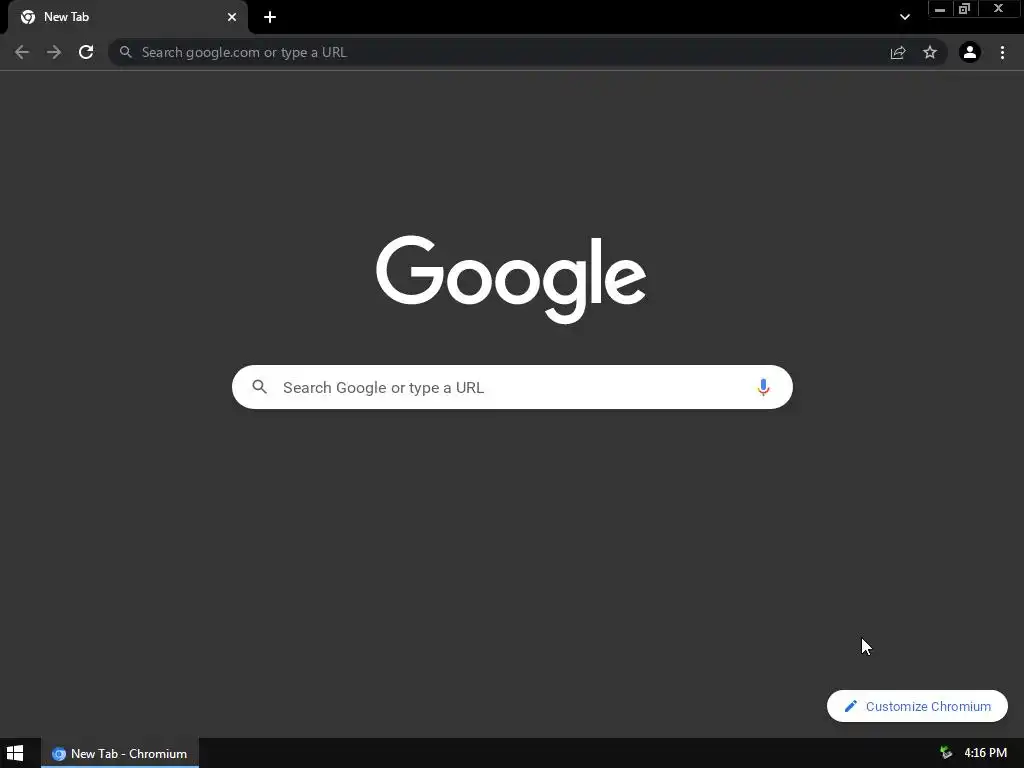The image size is (1024, 768).
Task: Click the Chromium icon on the New Tab tab
Action: (28, 17)
